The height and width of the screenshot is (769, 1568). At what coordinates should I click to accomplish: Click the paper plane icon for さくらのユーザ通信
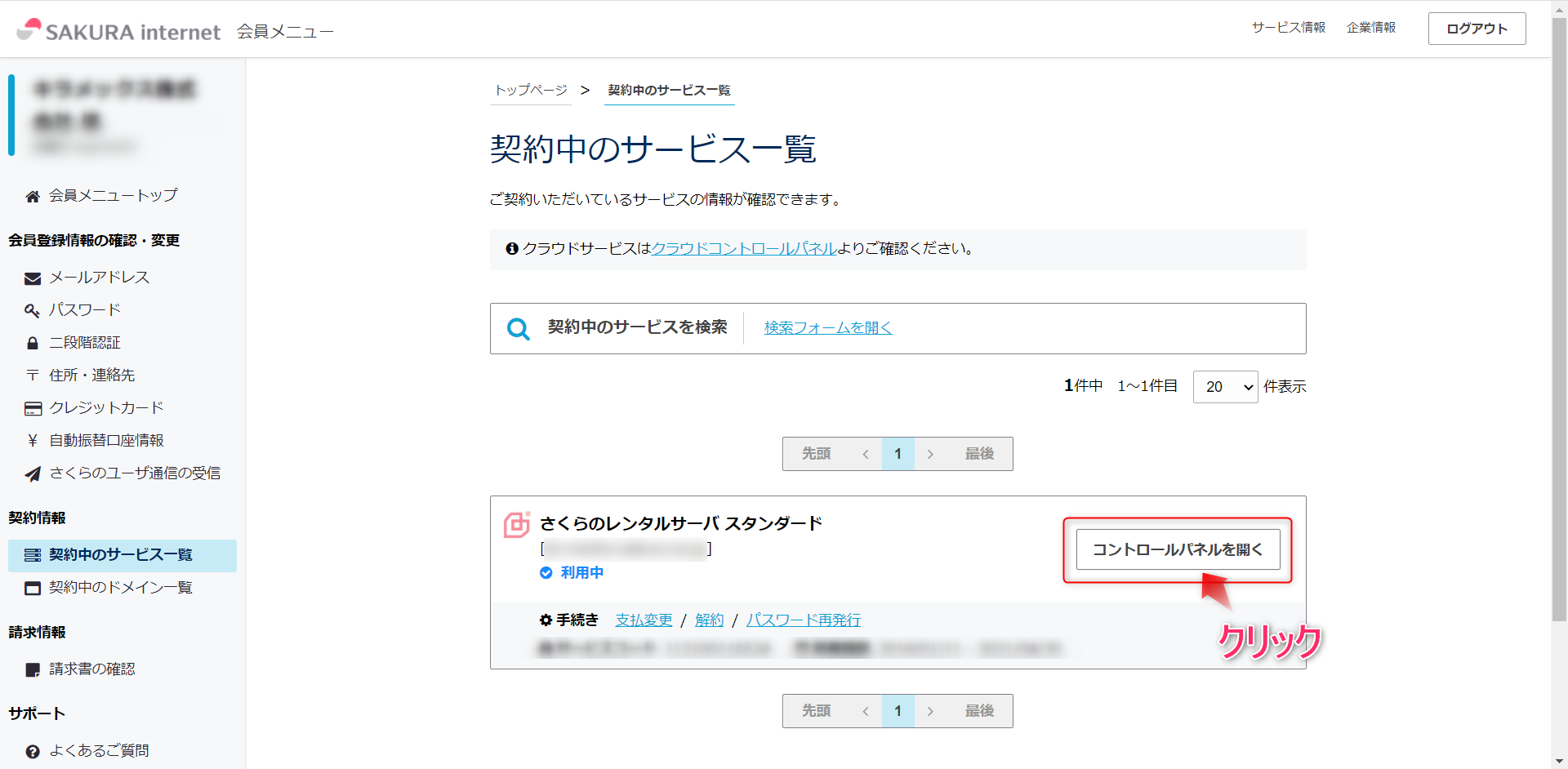point(33,474)
